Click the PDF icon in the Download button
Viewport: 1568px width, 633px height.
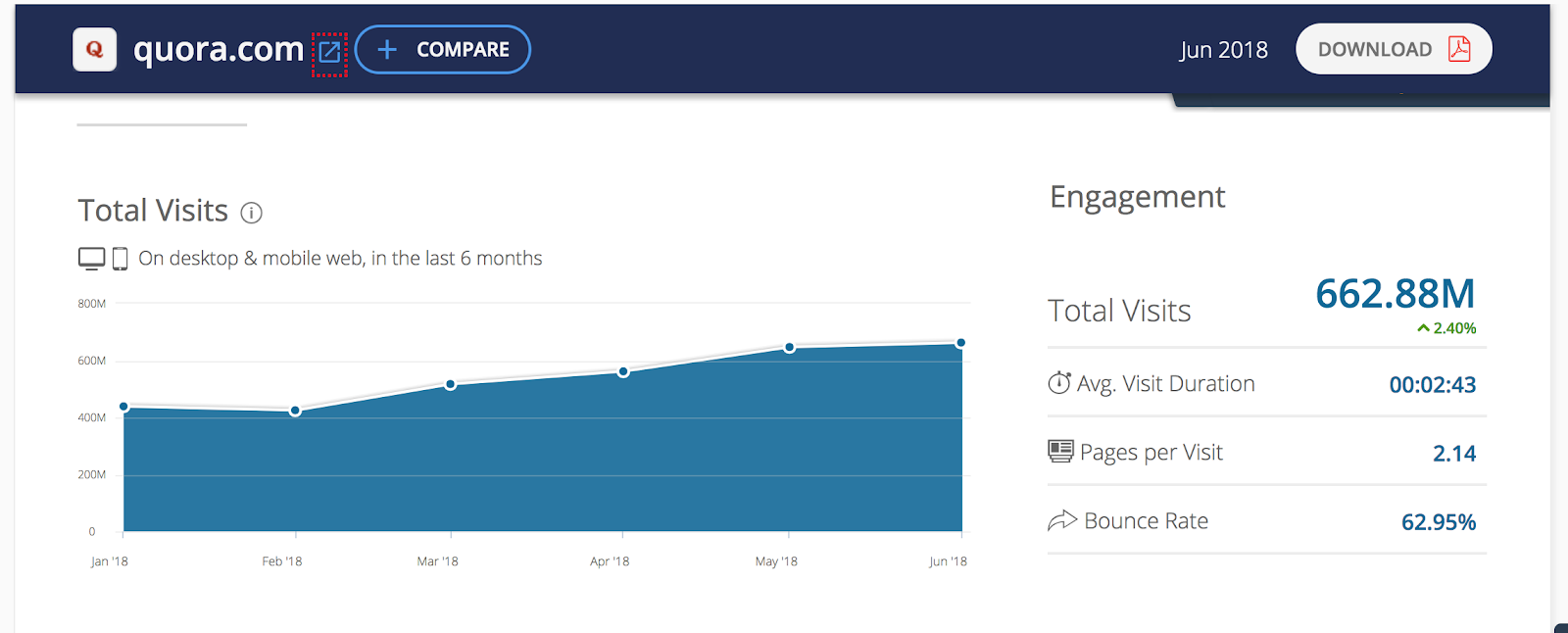click(x=1459, y=49)
